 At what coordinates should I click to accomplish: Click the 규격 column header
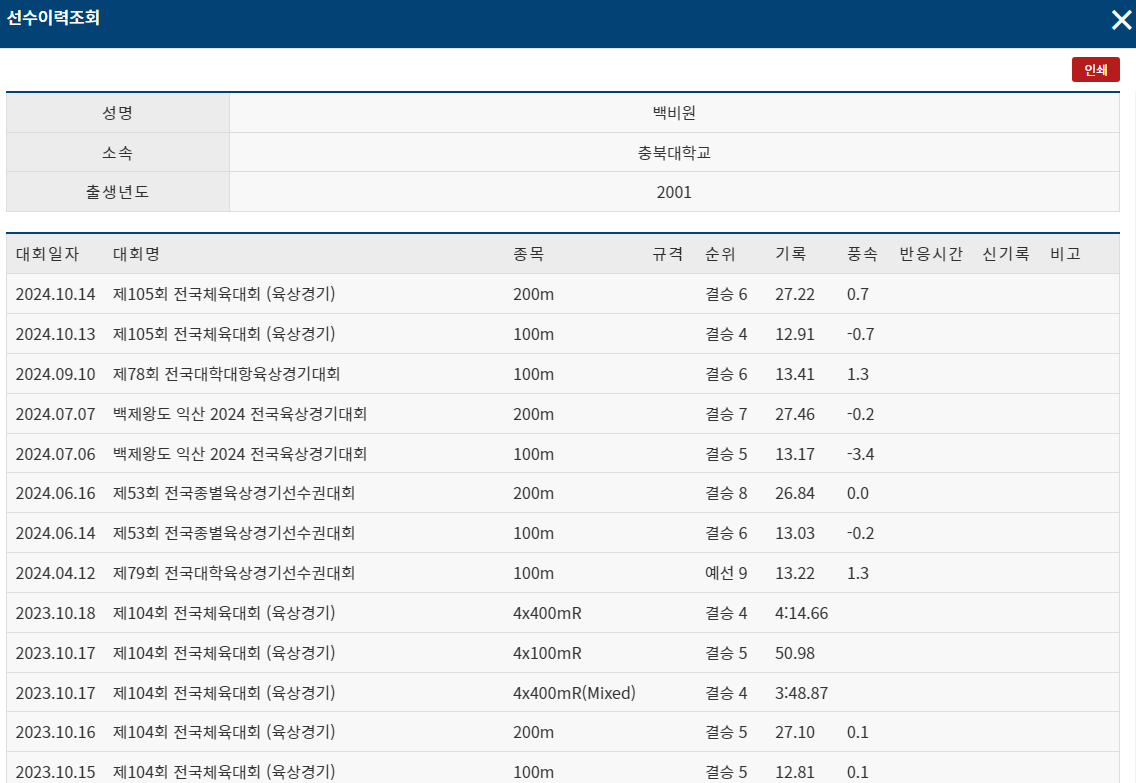[x=668, y=254]
